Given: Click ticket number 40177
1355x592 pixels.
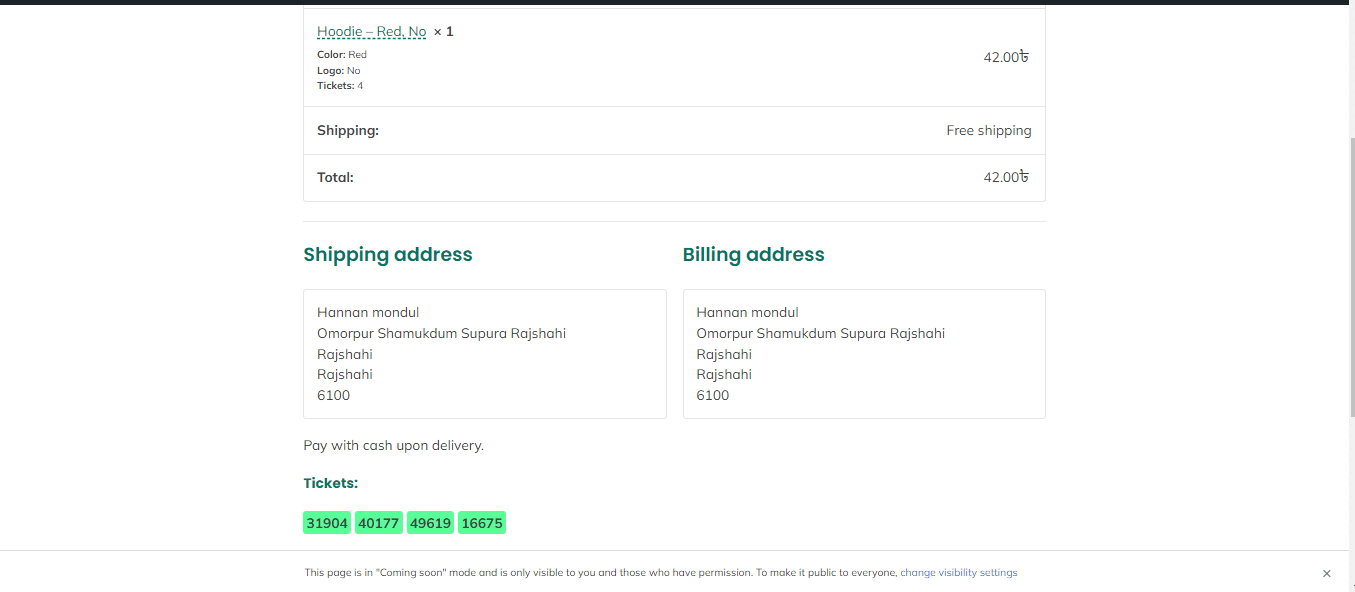Looking at the screenshot, I should (x=379, y=523).
